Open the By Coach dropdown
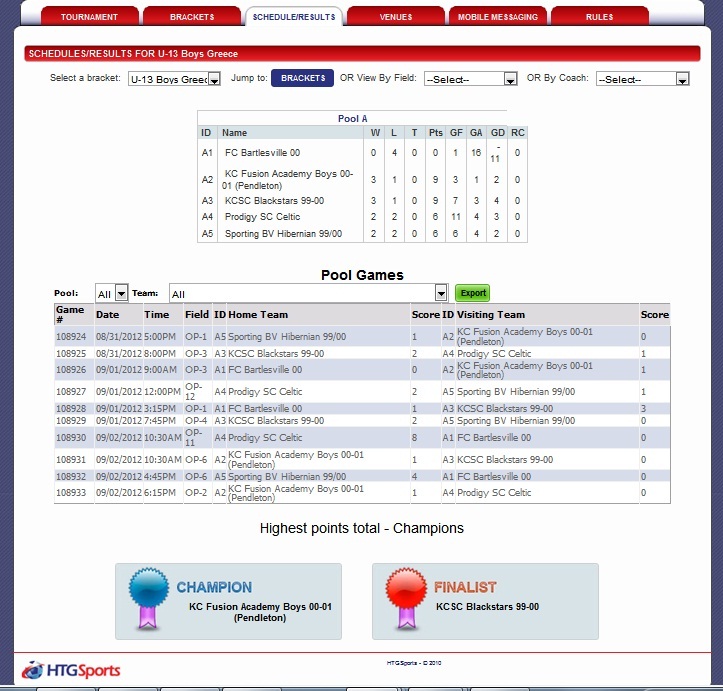Screen dimensions: 723x691 (x=642, y=79)
